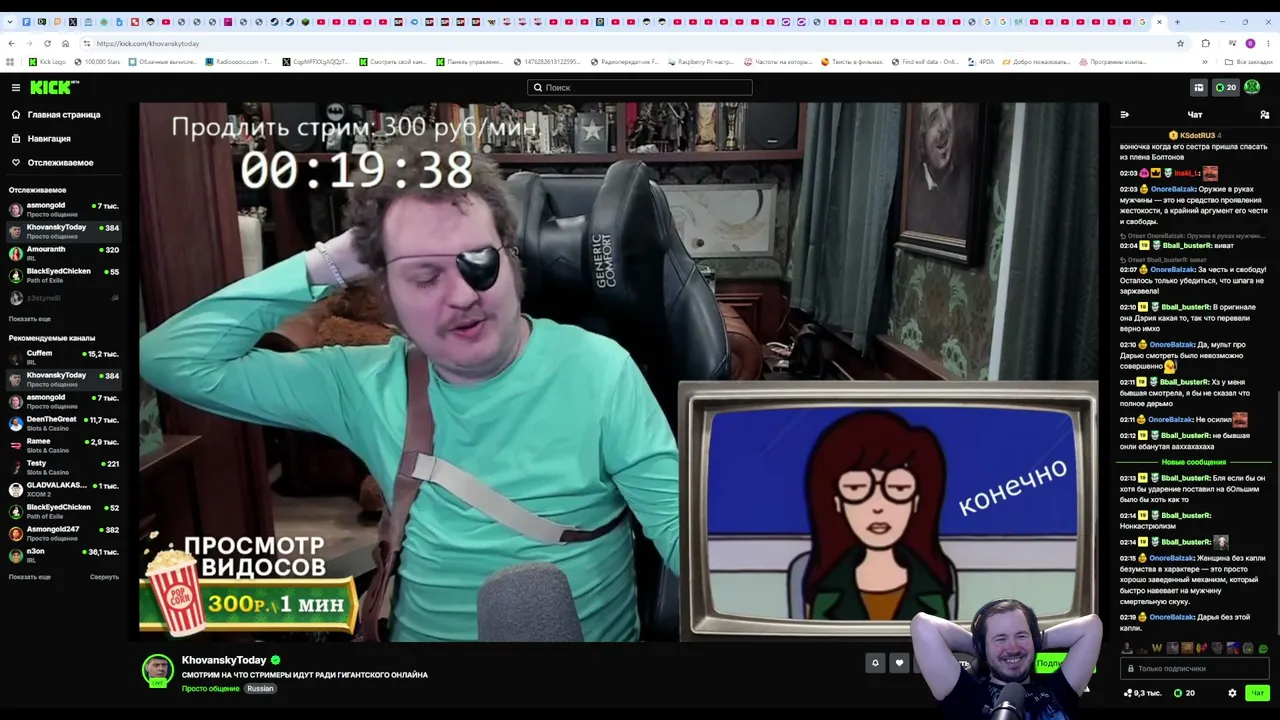Image resolution: width=1280 pixels, height=720 pixels.
Task: Open chat settings gear icon
Action: pyautogui.click(x=1232, y=693)
